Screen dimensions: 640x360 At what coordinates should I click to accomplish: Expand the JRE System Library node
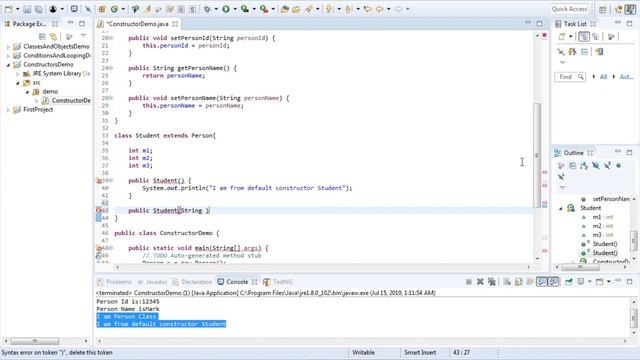(x=18, y=74)
